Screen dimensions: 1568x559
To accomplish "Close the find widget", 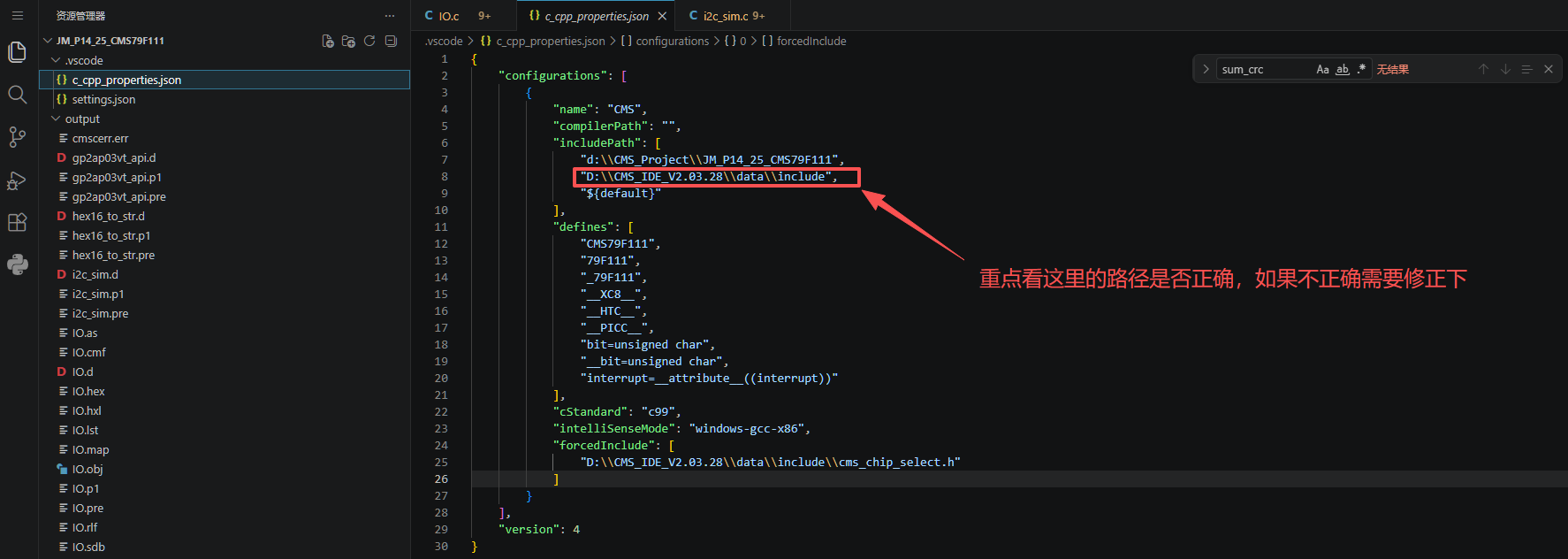I will coord(1549,69).
